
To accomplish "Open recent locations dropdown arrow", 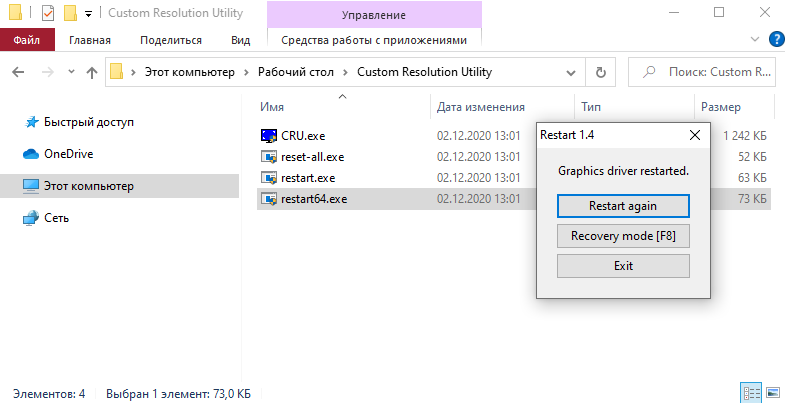I will point(71,72).
